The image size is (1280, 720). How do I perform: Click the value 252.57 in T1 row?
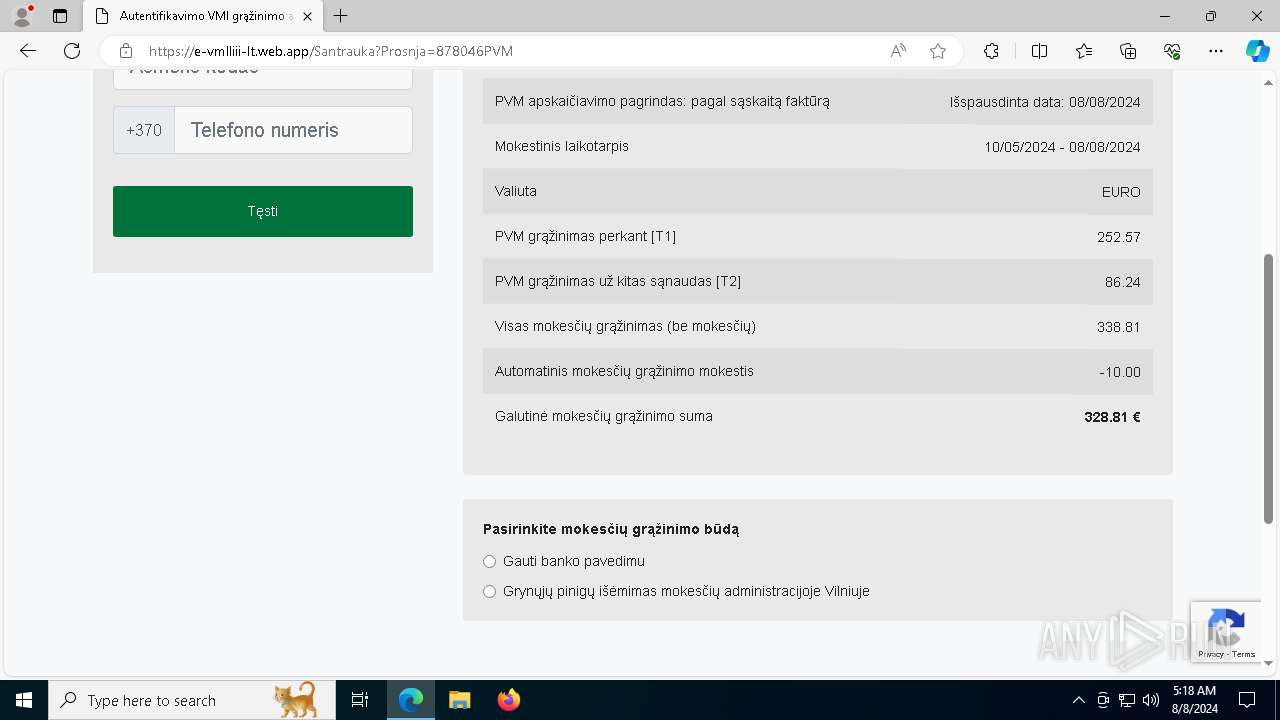coord(1119,237)
